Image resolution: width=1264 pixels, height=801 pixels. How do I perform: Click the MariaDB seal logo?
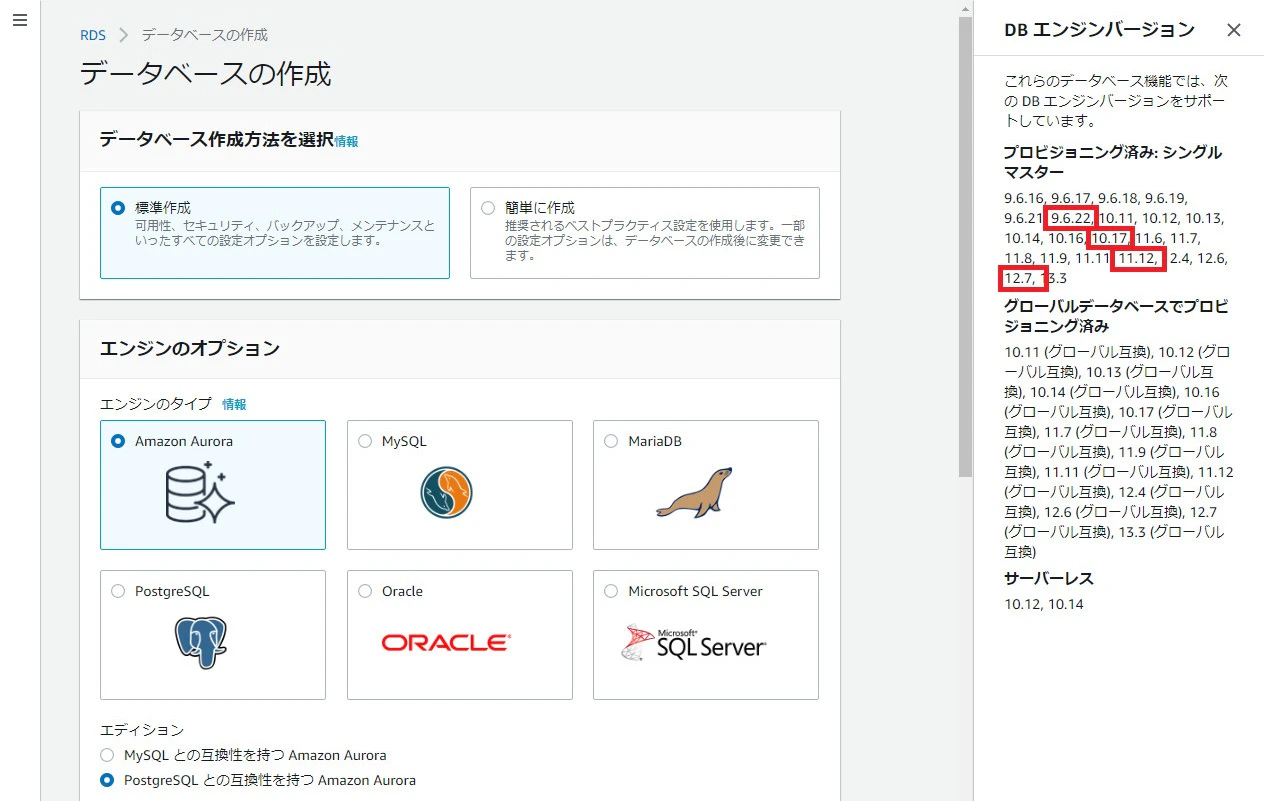click(695, 492)
